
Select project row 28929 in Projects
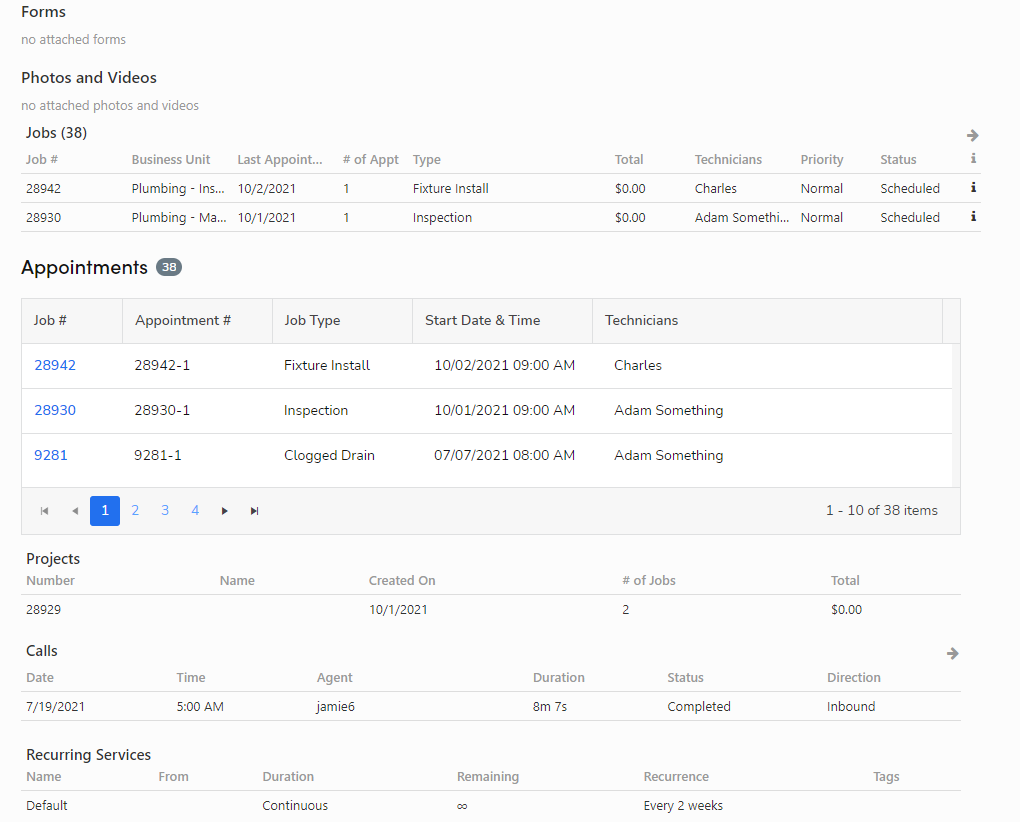(x=400, y=609)
